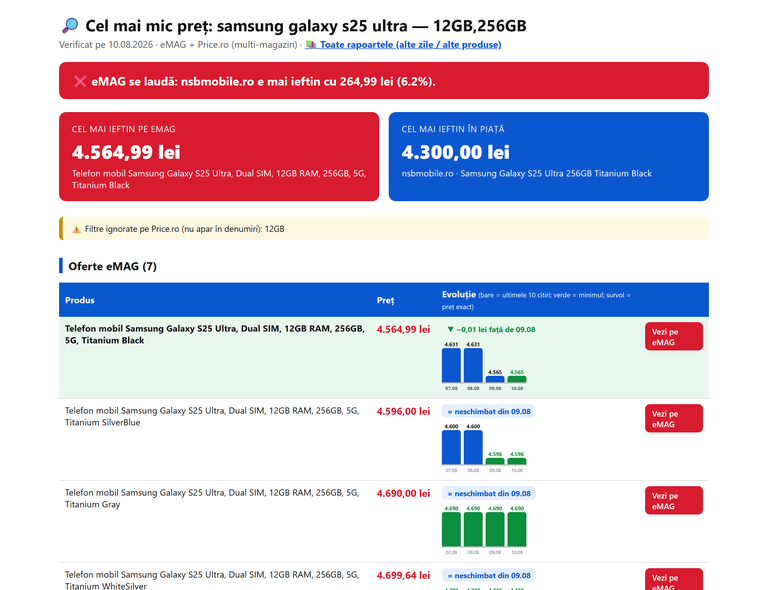
Task: Click the 4.699,64 lei price cell
Action: [x=403, y=575]
